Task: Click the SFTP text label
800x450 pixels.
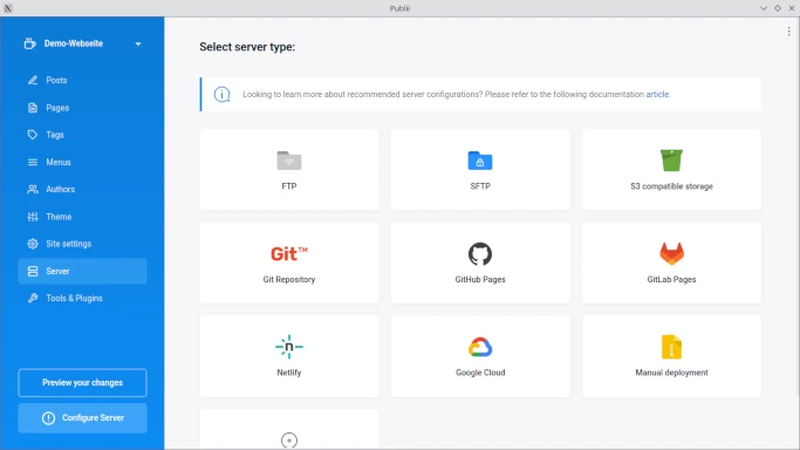Action: pyautogui.click(x=480, y=186)
